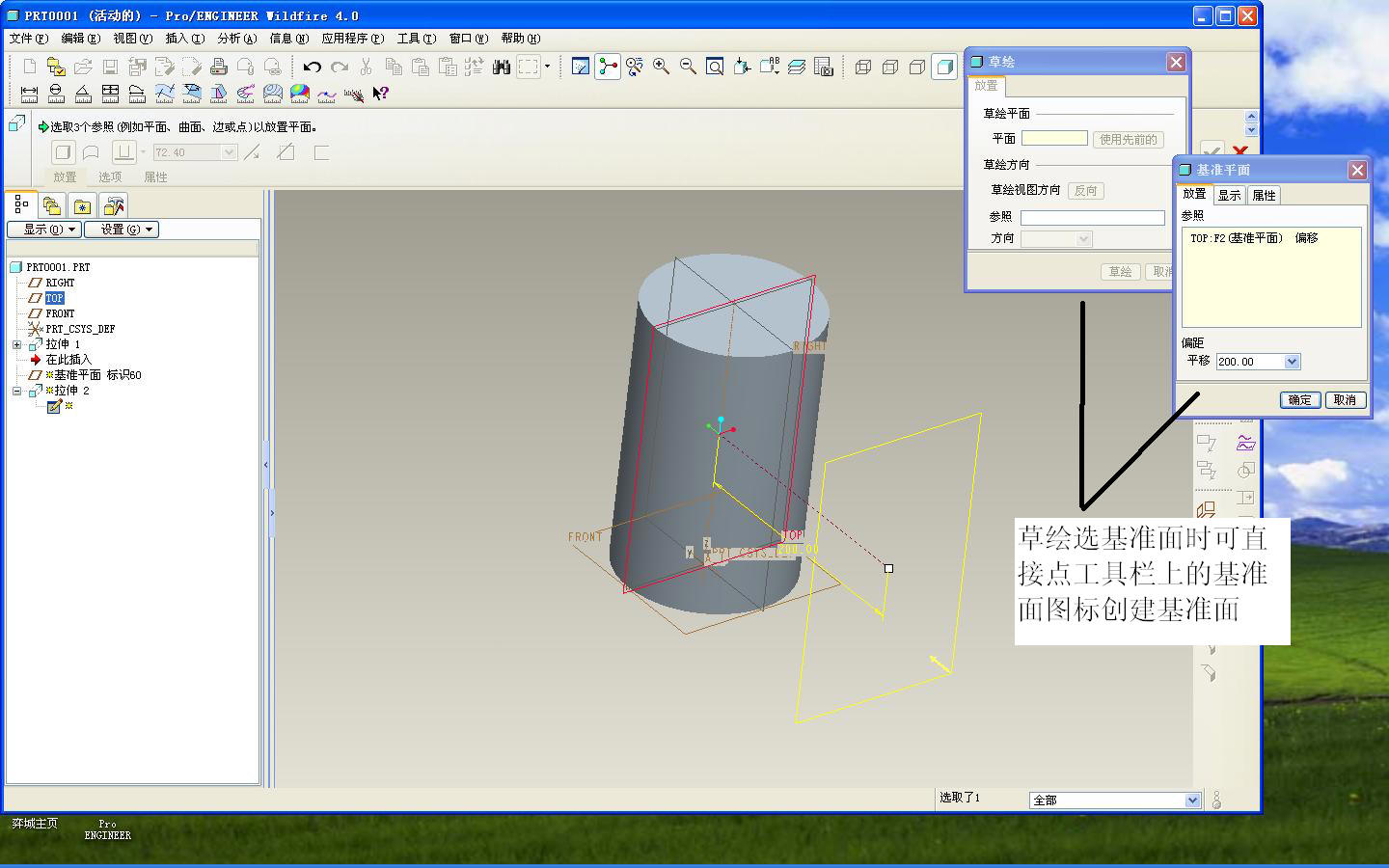The width and height of the screenshot is (1389, 868).
Task: Switch to no hidden display icon
Action: [917, 67]
